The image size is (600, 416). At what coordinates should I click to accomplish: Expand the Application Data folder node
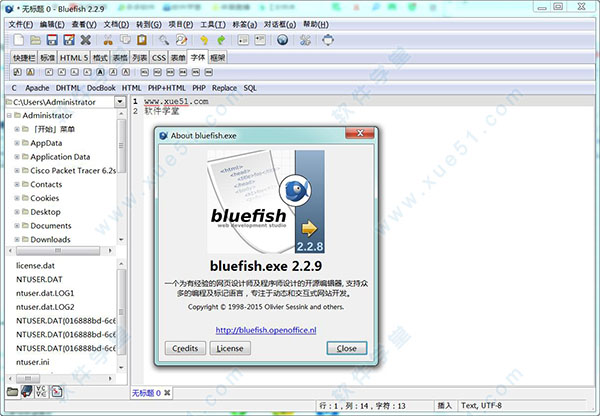pyautogui.click(x=17, y=157)
